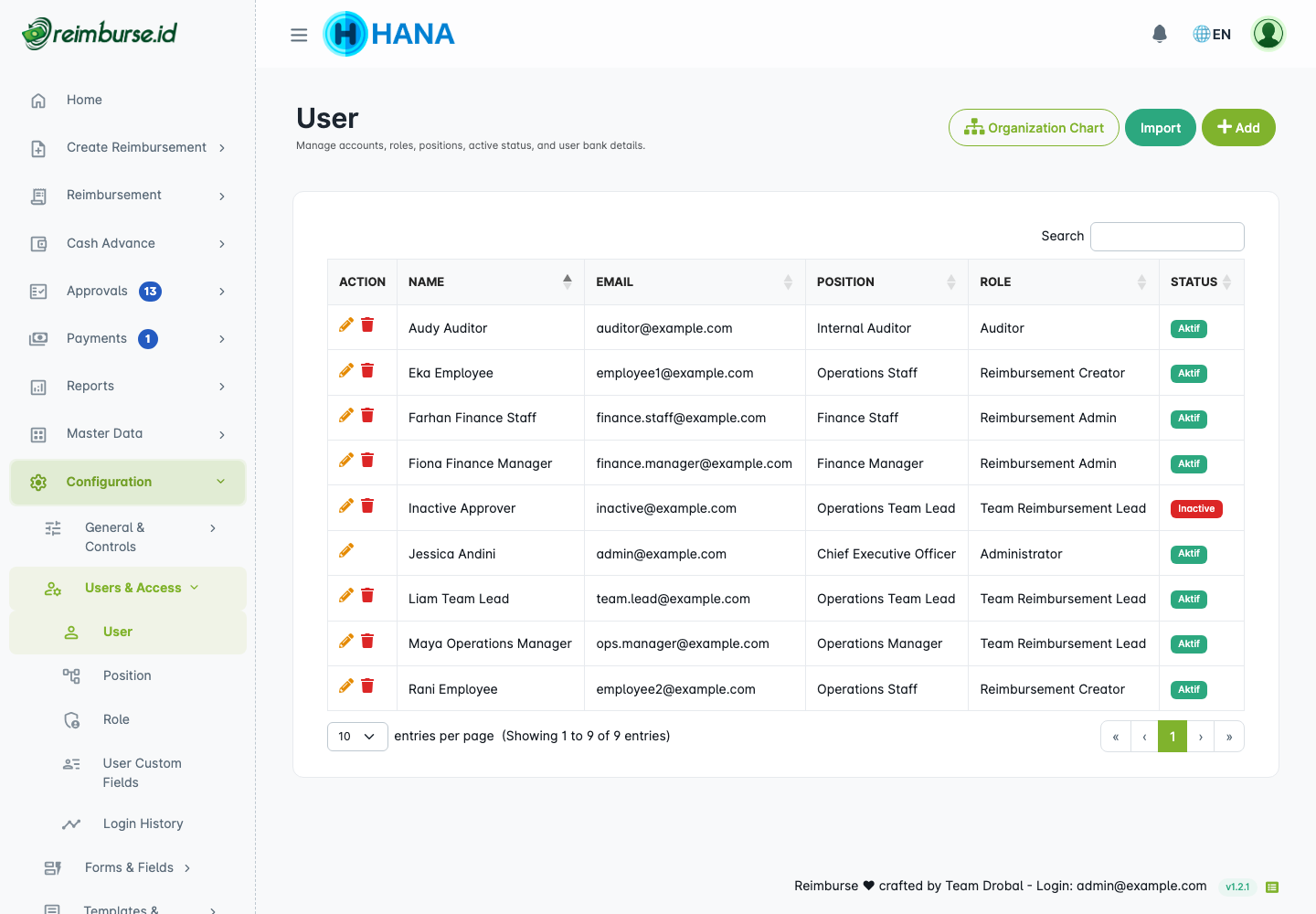The width and height of the screenshot is (1316, 914).
Task: Click the Import button
Action: pos(1161,128)
